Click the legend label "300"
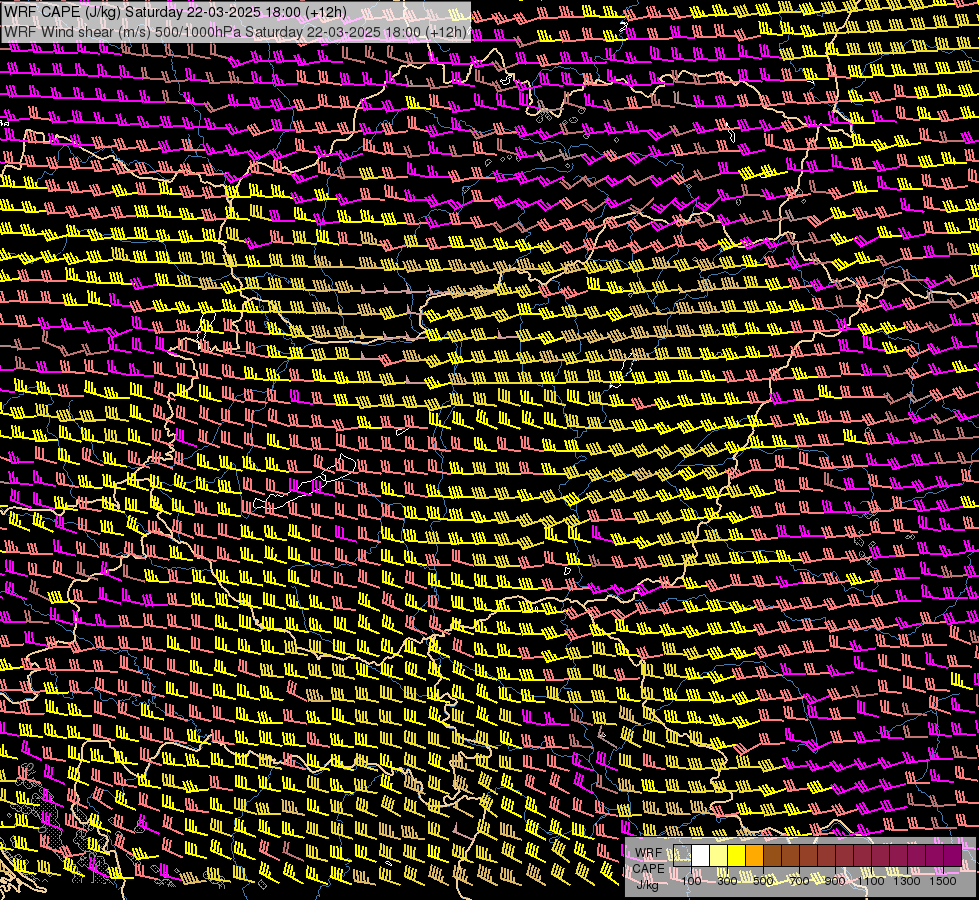Screen dimensions: 979x900 (727, 881)
